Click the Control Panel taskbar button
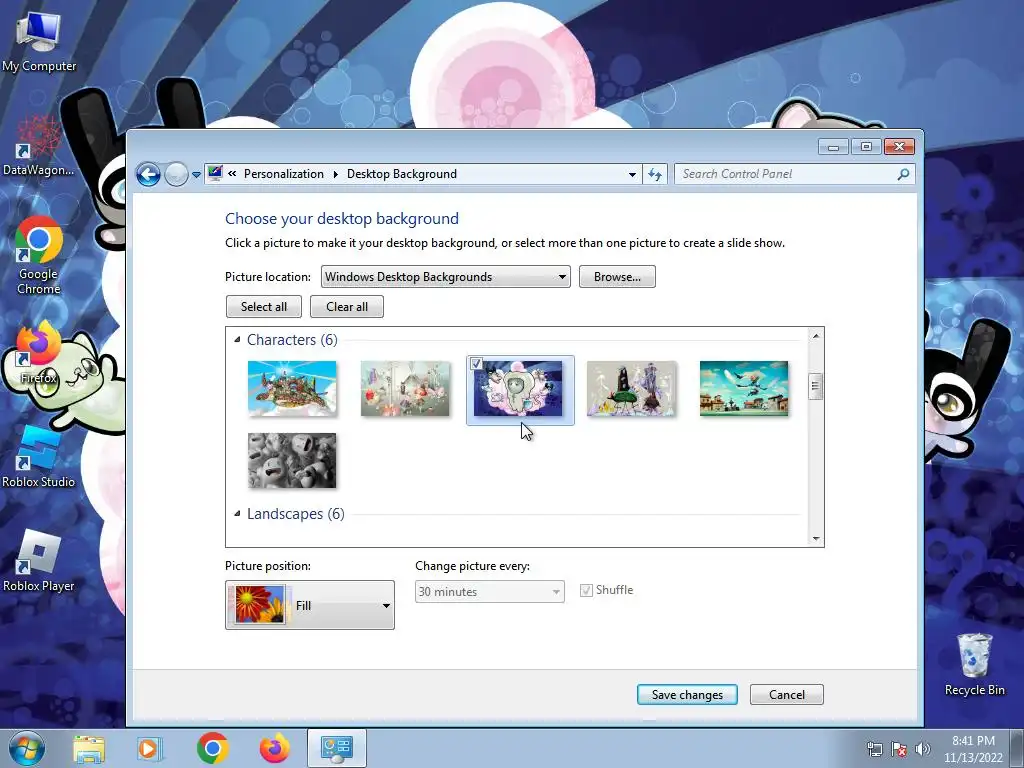The width and height of the screenshot is (1024, 768). pos(337,748)
